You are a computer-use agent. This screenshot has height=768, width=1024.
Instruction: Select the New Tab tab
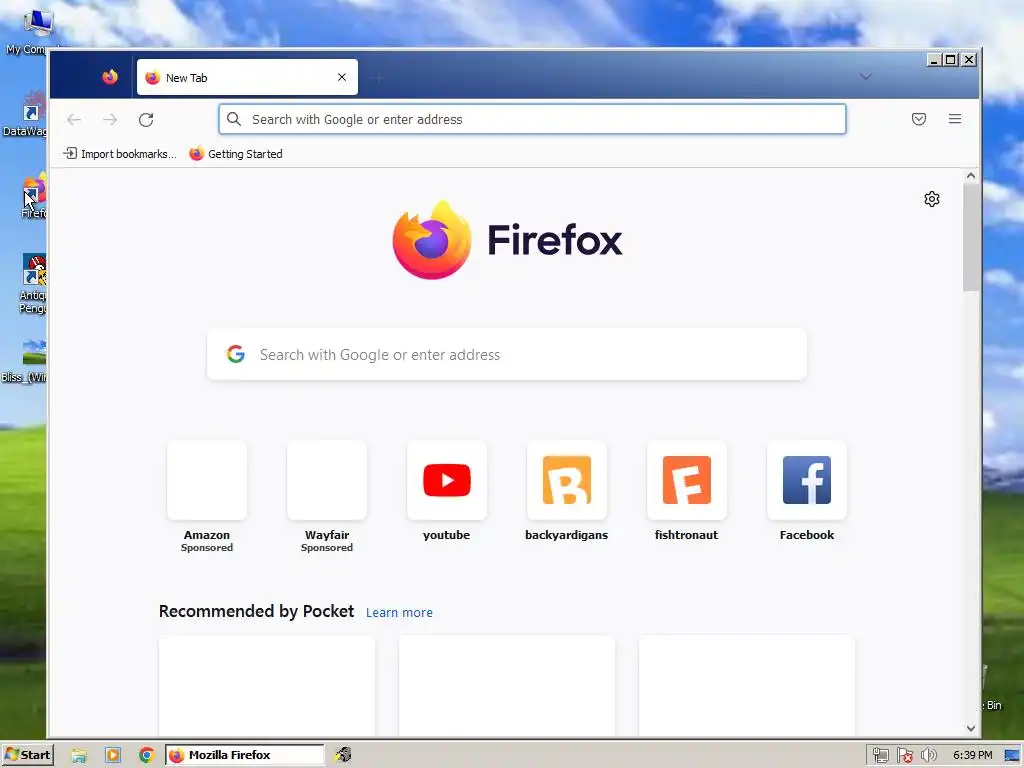coord(247,77)
